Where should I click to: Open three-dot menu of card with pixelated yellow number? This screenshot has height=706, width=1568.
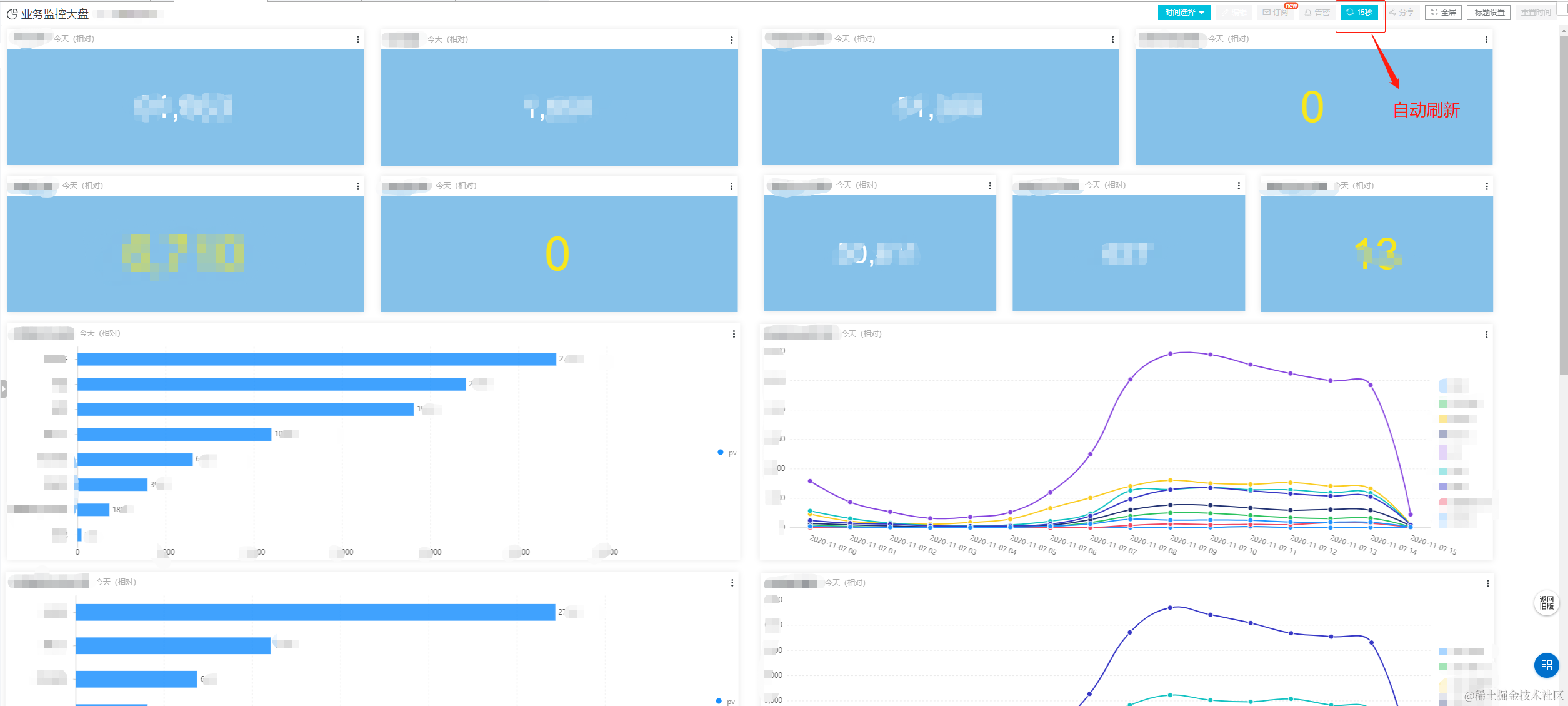click(x=357, y=186)
